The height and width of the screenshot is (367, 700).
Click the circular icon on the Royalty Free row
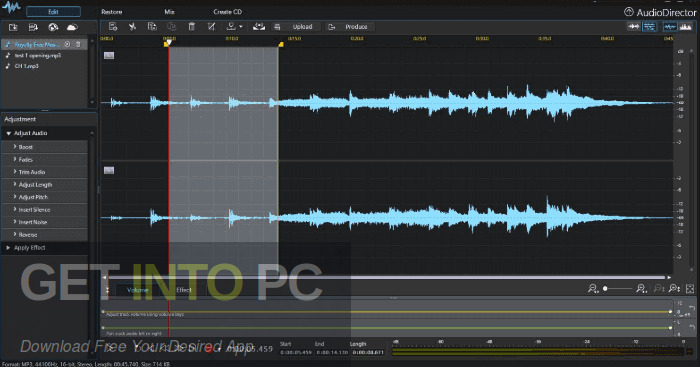tap(67, 45)
